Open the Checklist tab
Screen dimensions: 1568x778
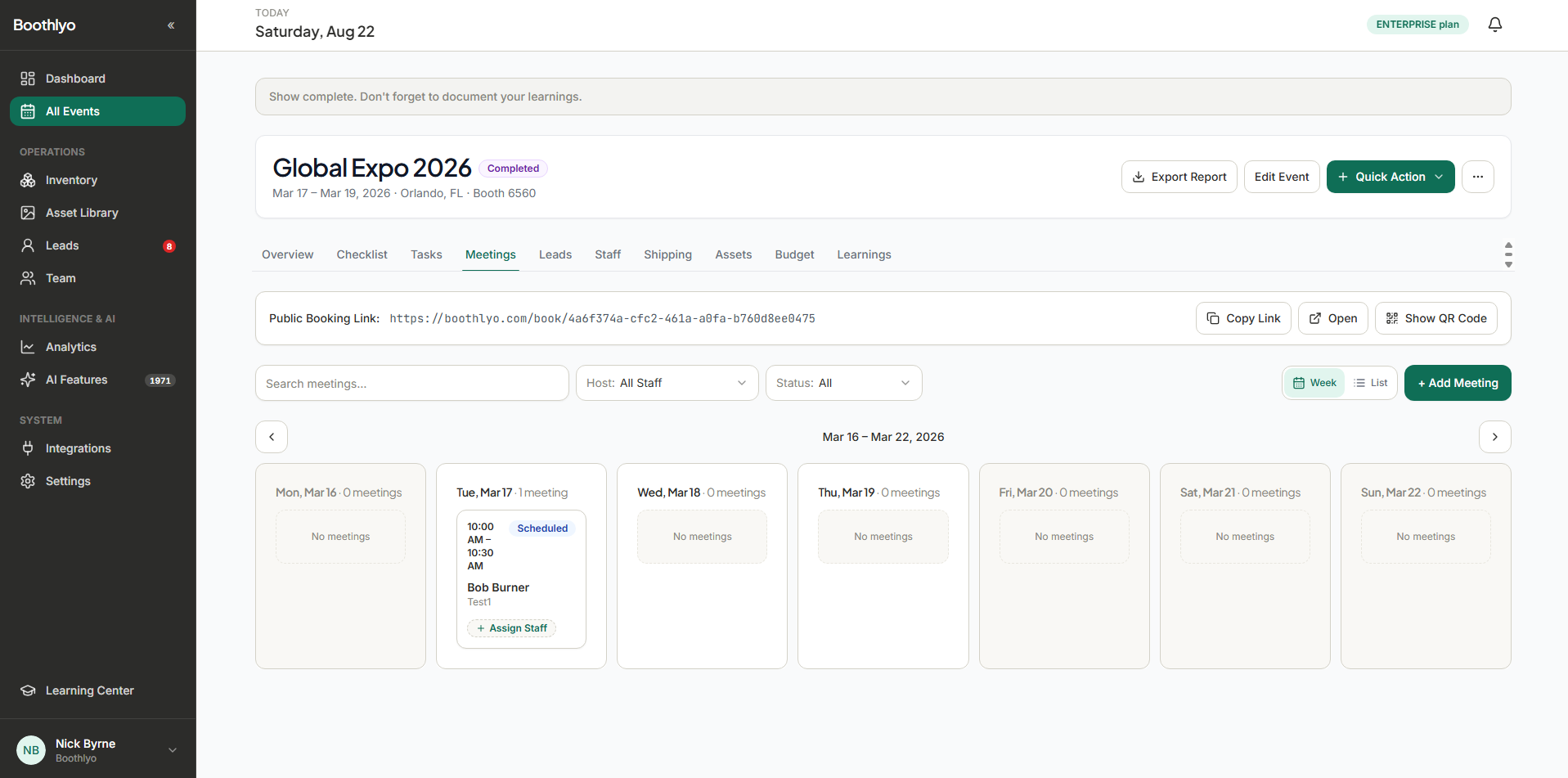(x=362, y=254)
